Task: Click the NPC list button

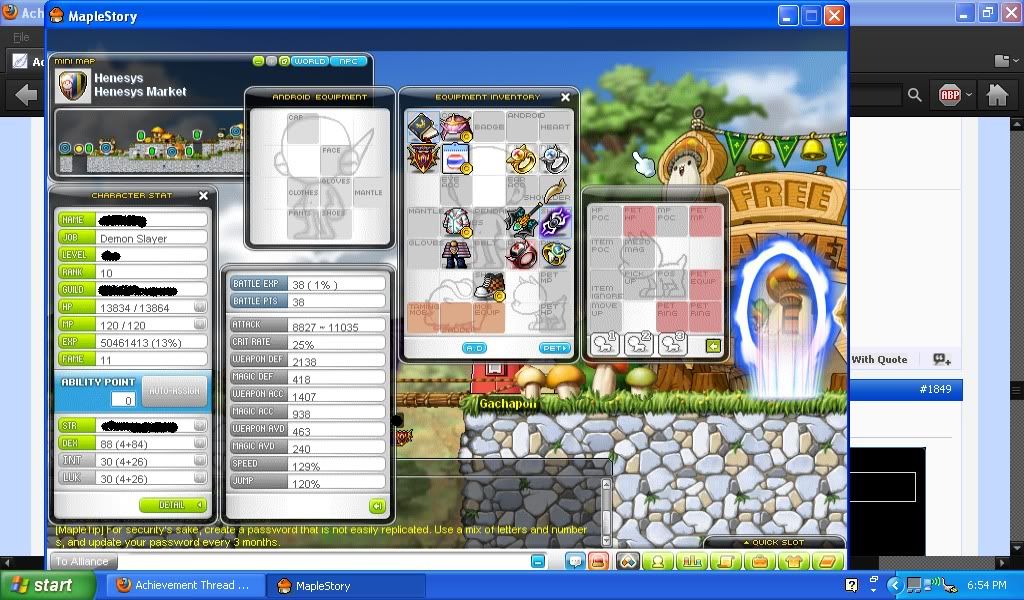Action: pos(349,61)
